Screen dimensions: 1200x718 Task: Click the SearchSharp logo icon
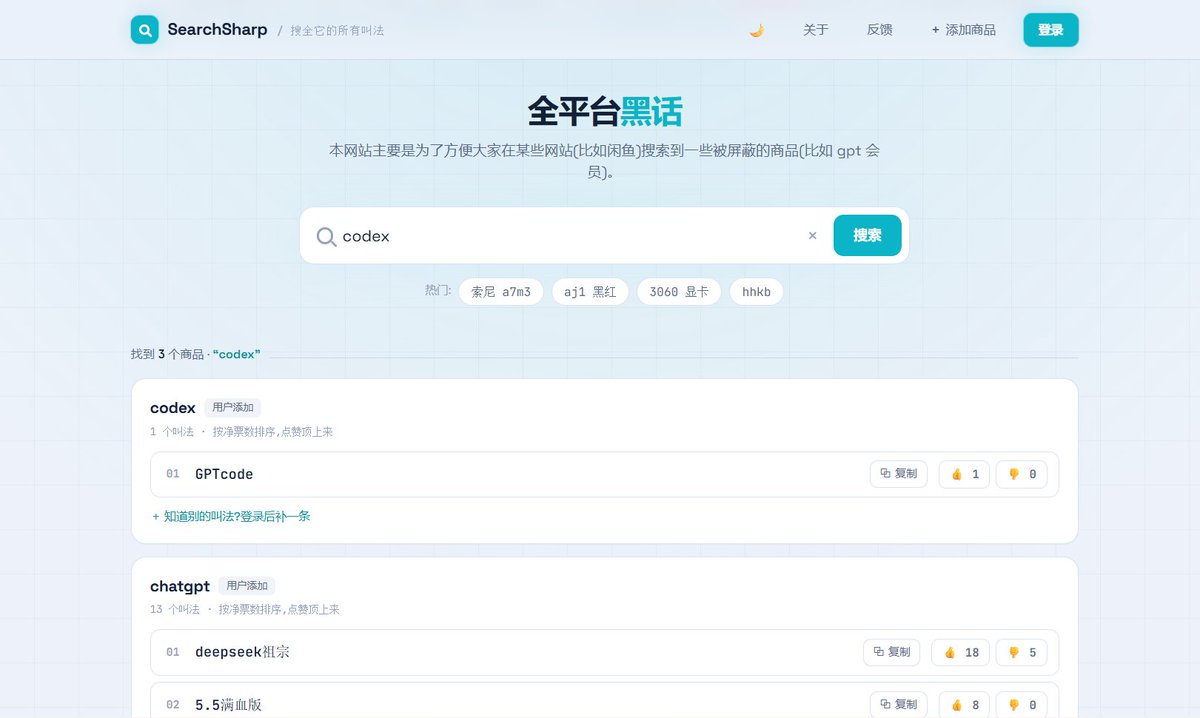tap(145, 30)
